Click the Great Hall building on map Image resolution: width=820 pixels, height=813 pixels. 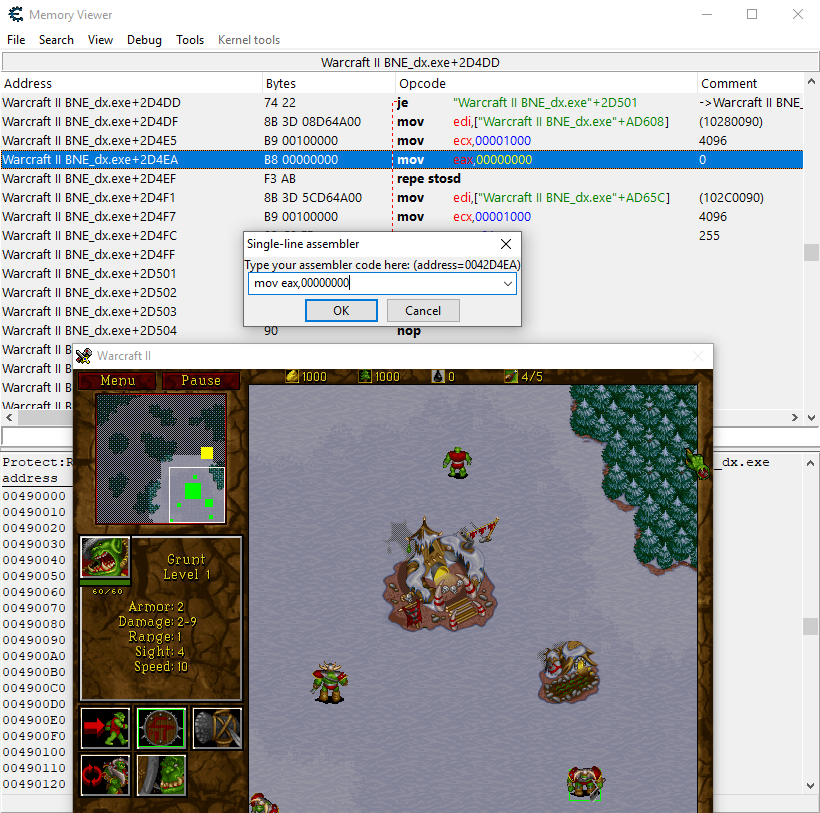coord(441,574)
